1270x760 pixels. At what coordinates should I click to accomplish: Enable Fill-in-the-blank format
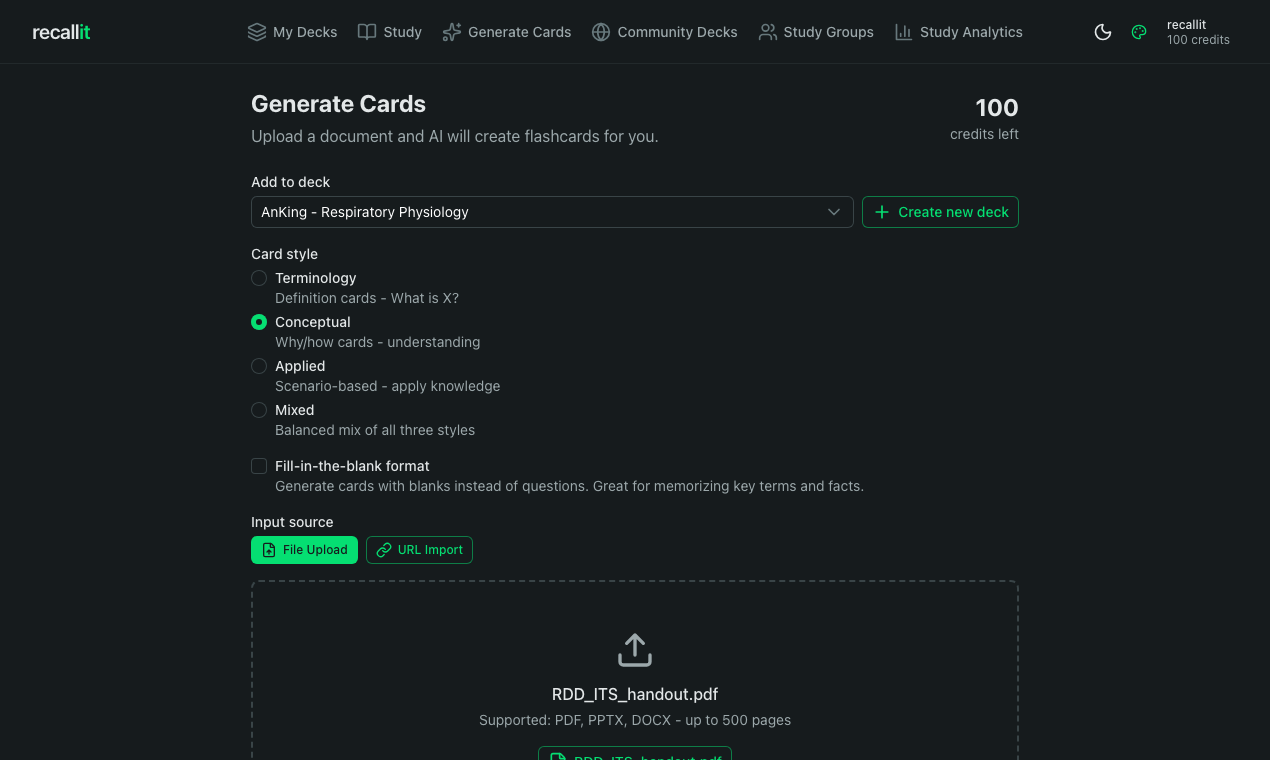point(259,466)
